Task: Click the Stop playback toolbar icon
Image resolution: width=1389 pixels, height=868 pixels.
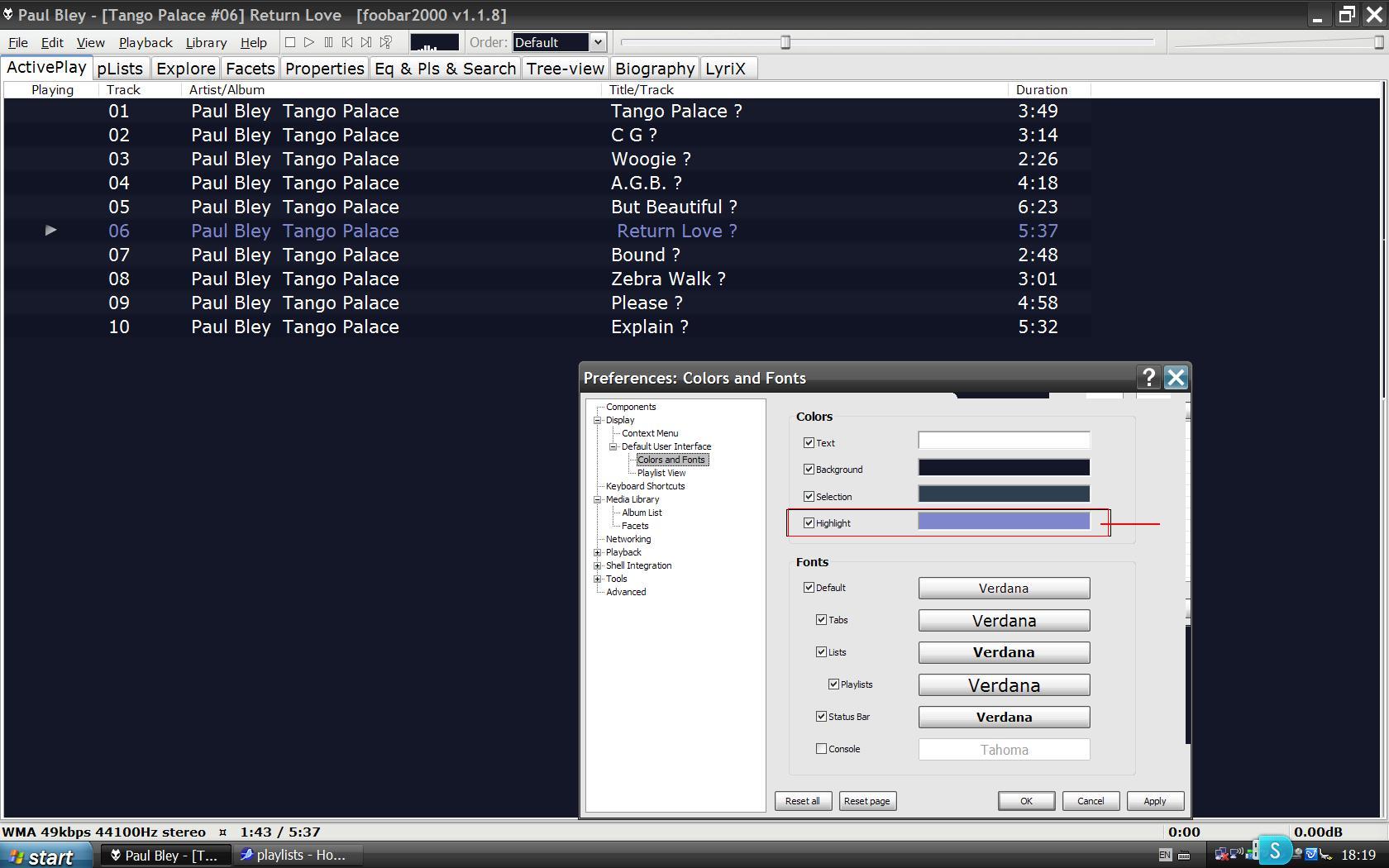Action: [290, 42]
